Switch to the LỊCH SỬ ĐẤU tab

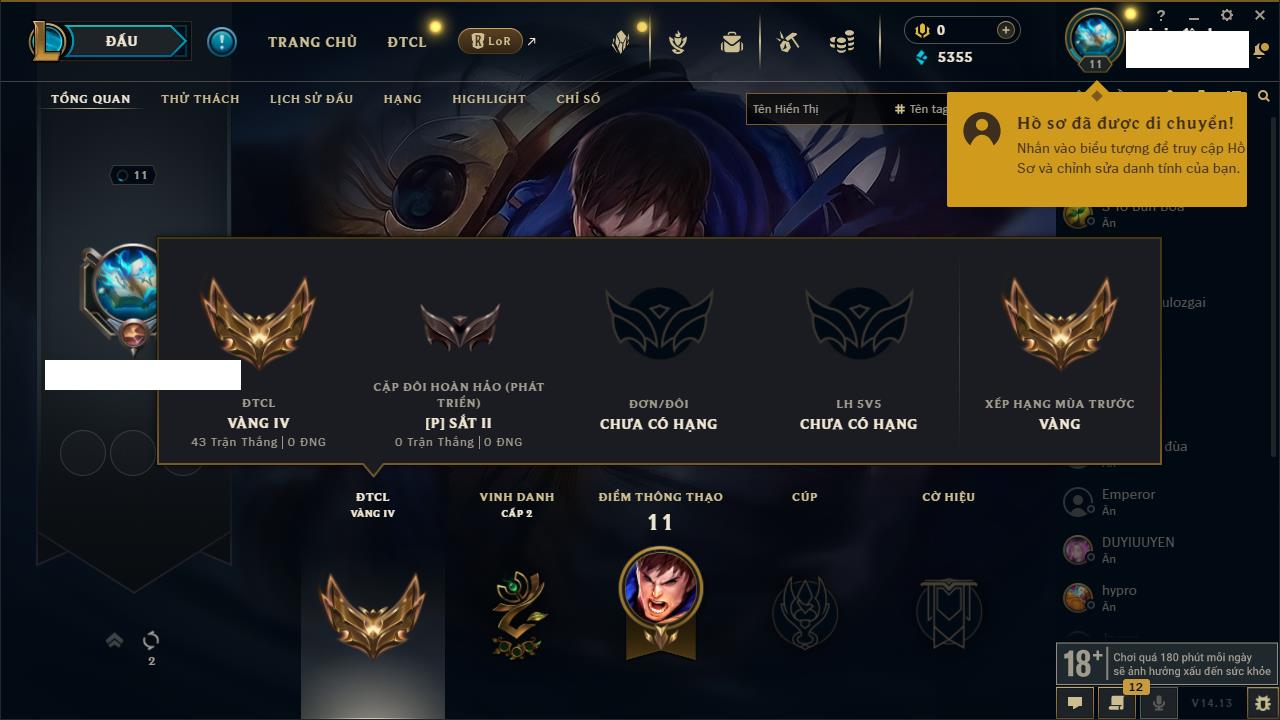click(311, 99)
